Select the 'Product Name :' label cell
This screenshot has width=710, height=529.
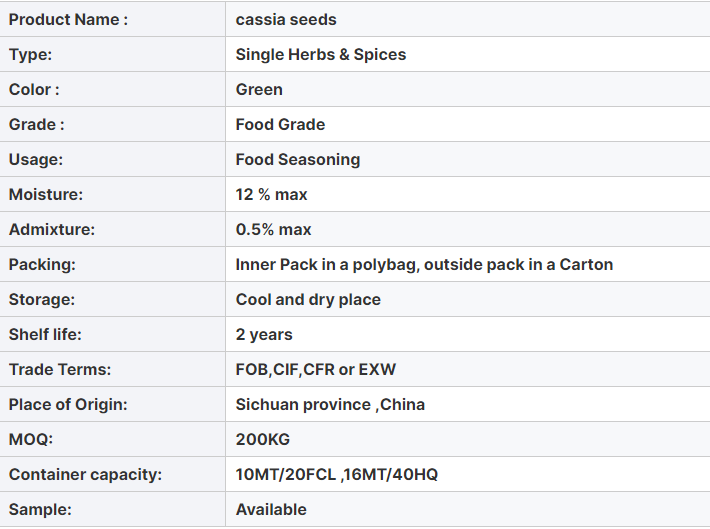pyautogui.click(x=112, y=19)
